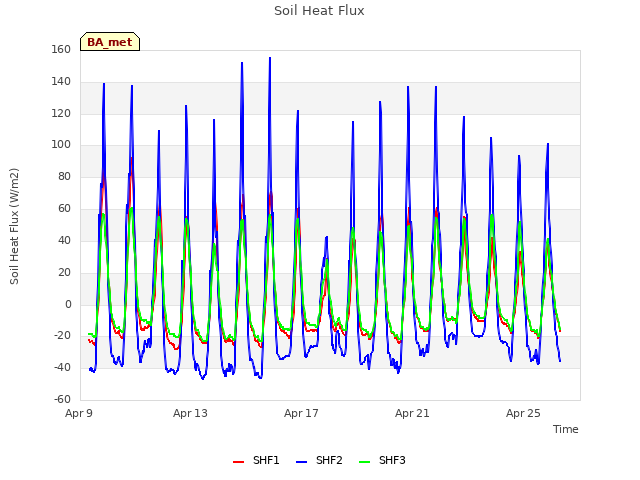The width and height of the screenshot is (640, 480).
Task: Click the Apr 17 x-axis tick label
Action: [x=301, y=413]
